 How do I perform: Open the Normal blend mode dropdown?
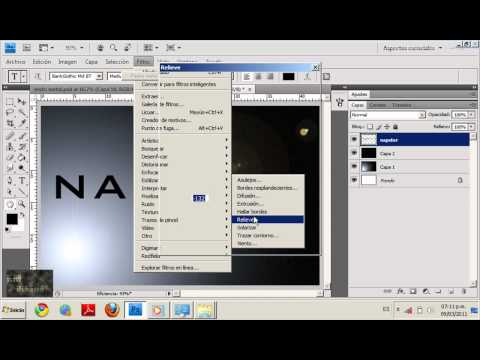388,115
